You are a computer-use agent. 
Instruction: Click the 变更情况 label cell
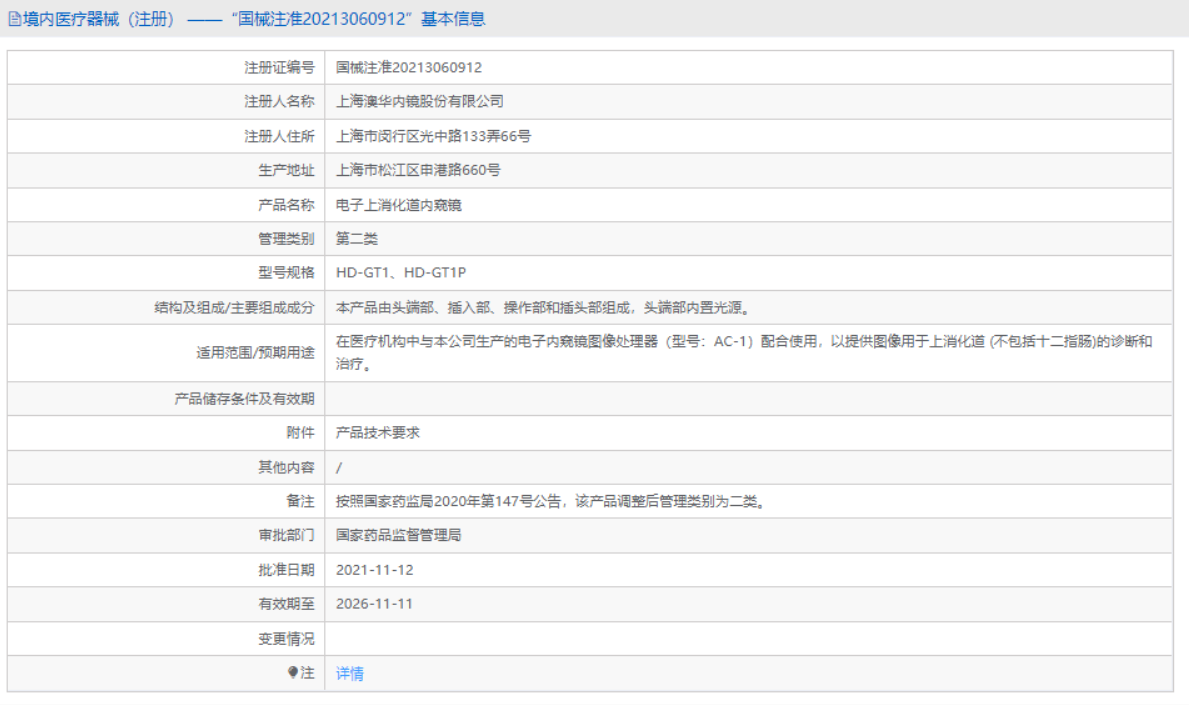[x=166, y=639]
